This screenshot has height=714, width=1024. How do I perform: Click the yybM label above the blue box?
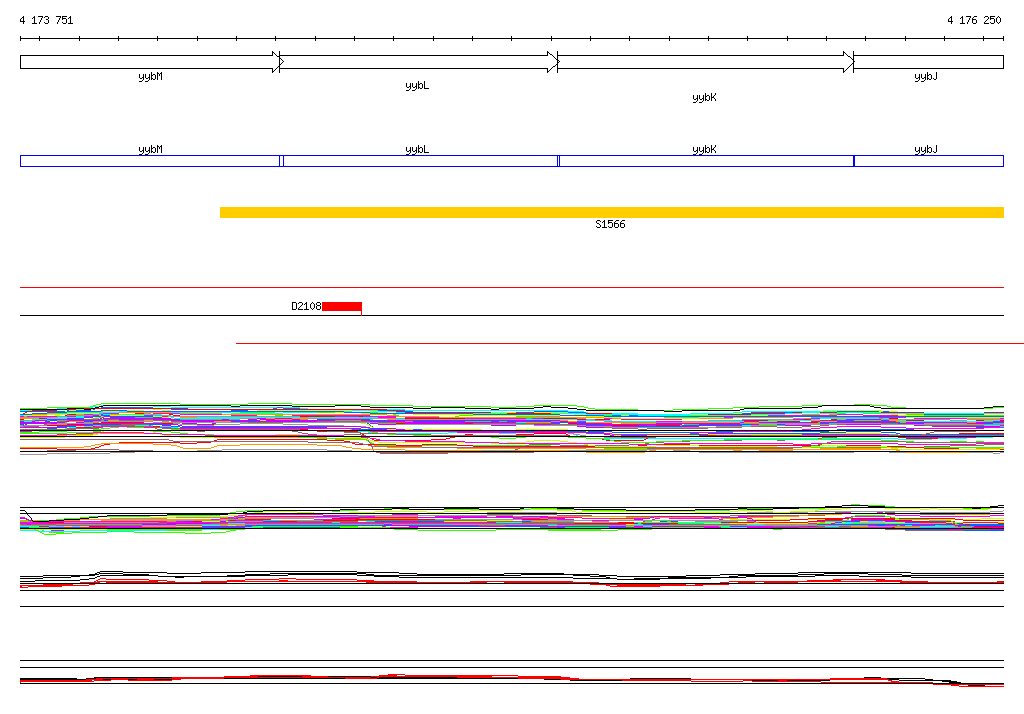point(150,150)
